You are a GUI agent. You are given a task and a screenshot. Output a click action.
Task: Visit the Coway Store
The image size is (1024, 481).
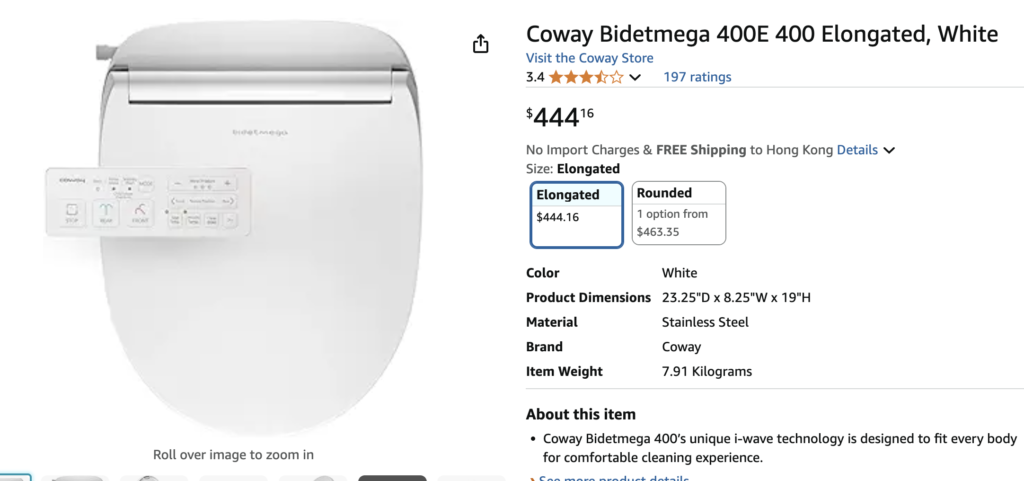tap(589, 58)
